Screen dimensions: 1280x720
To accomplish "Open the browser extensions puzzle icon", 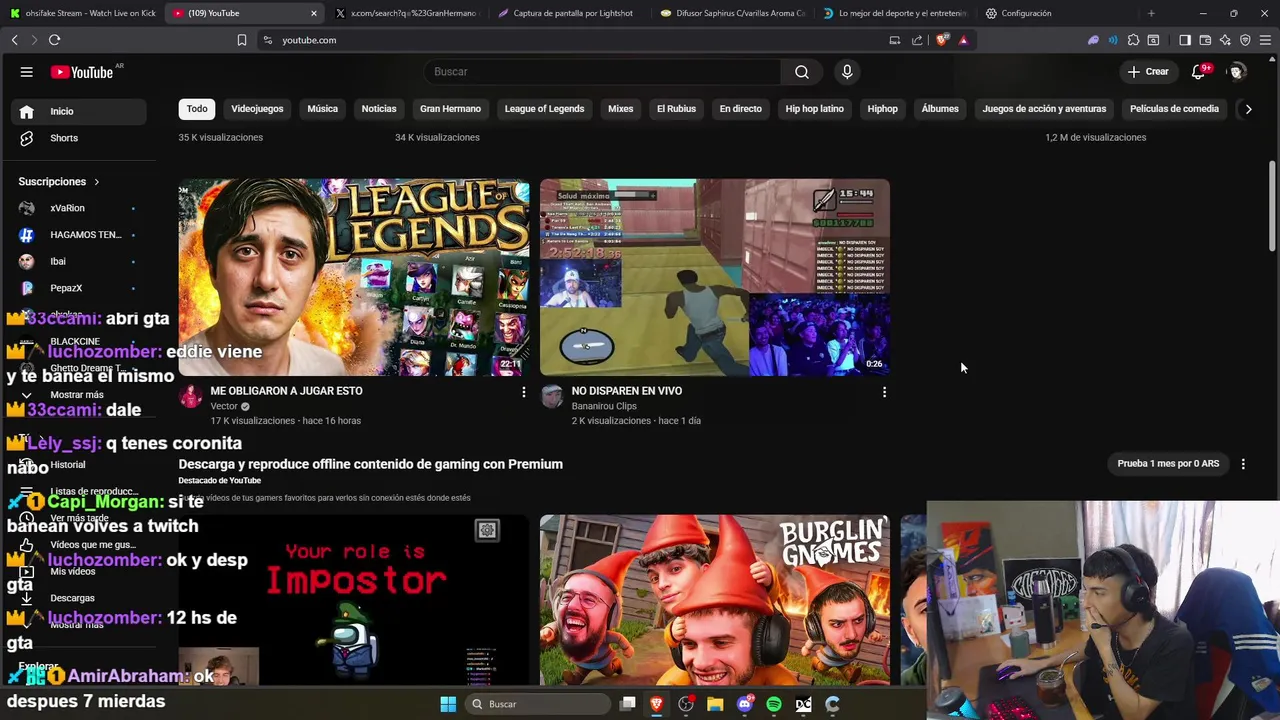I will 1133,40.
